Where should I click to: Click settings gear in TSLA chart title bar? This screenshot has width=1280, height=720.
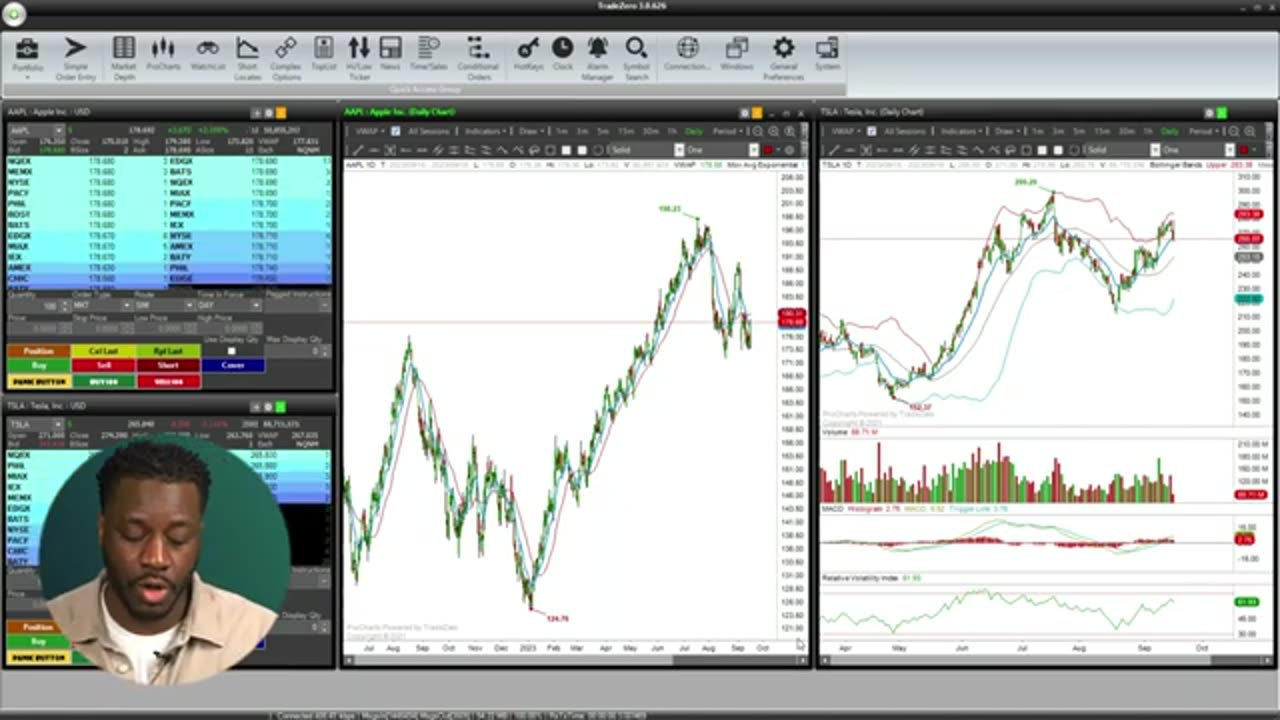(1208, 113)
